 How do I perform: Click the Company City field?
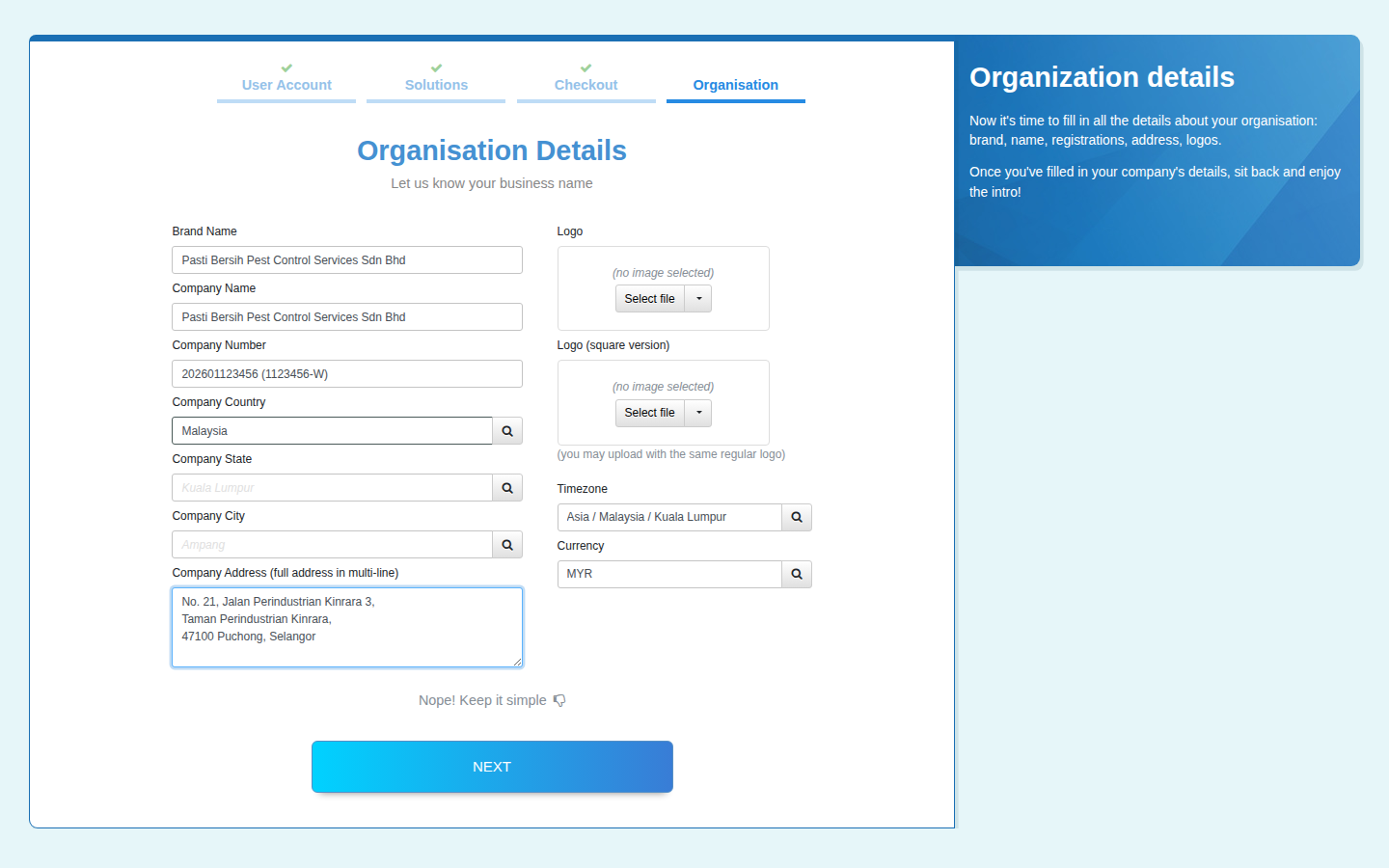coord(332,545)
